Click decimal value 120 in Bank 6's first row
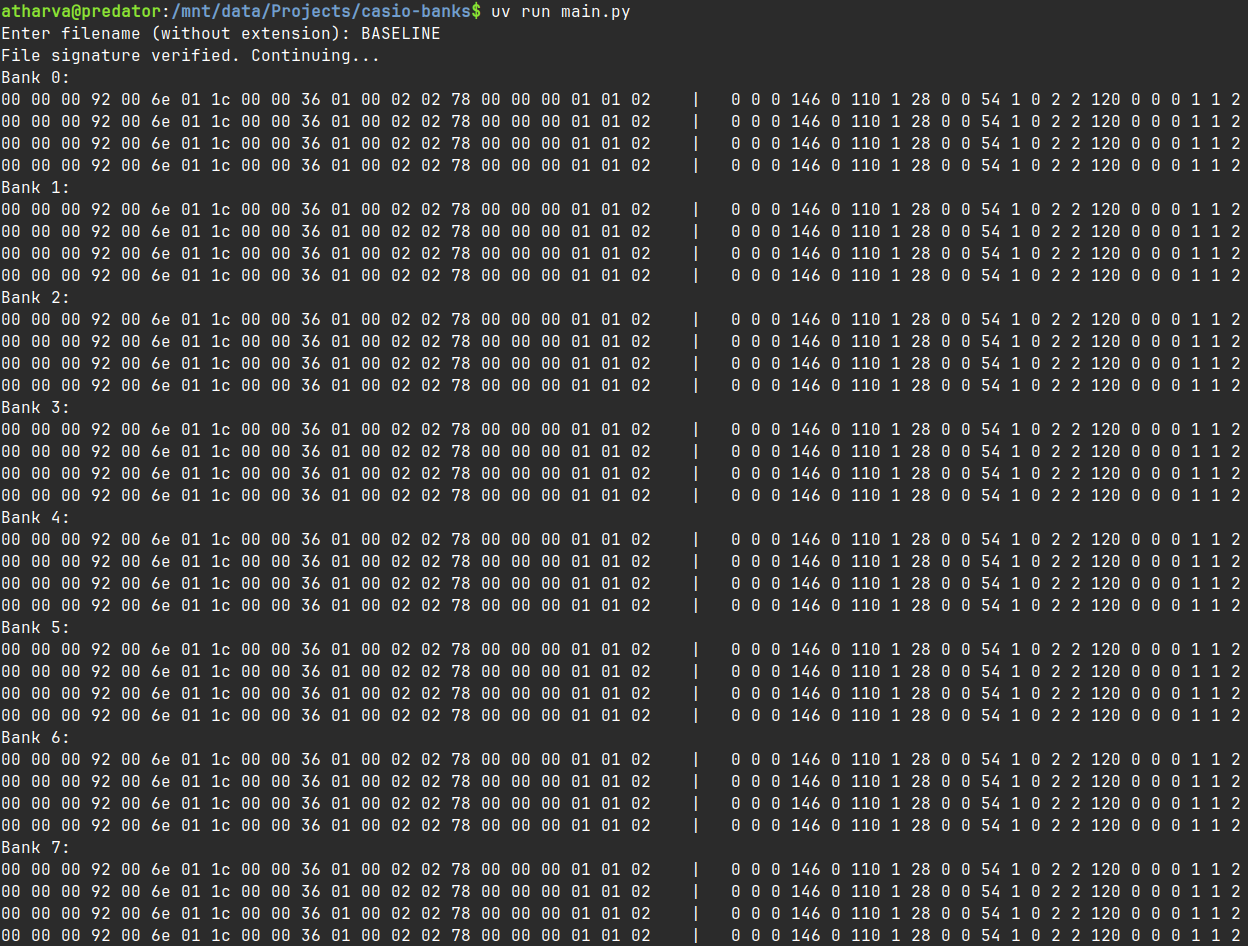Viewport: 1248px width, 946px height. coord(1105,760)
